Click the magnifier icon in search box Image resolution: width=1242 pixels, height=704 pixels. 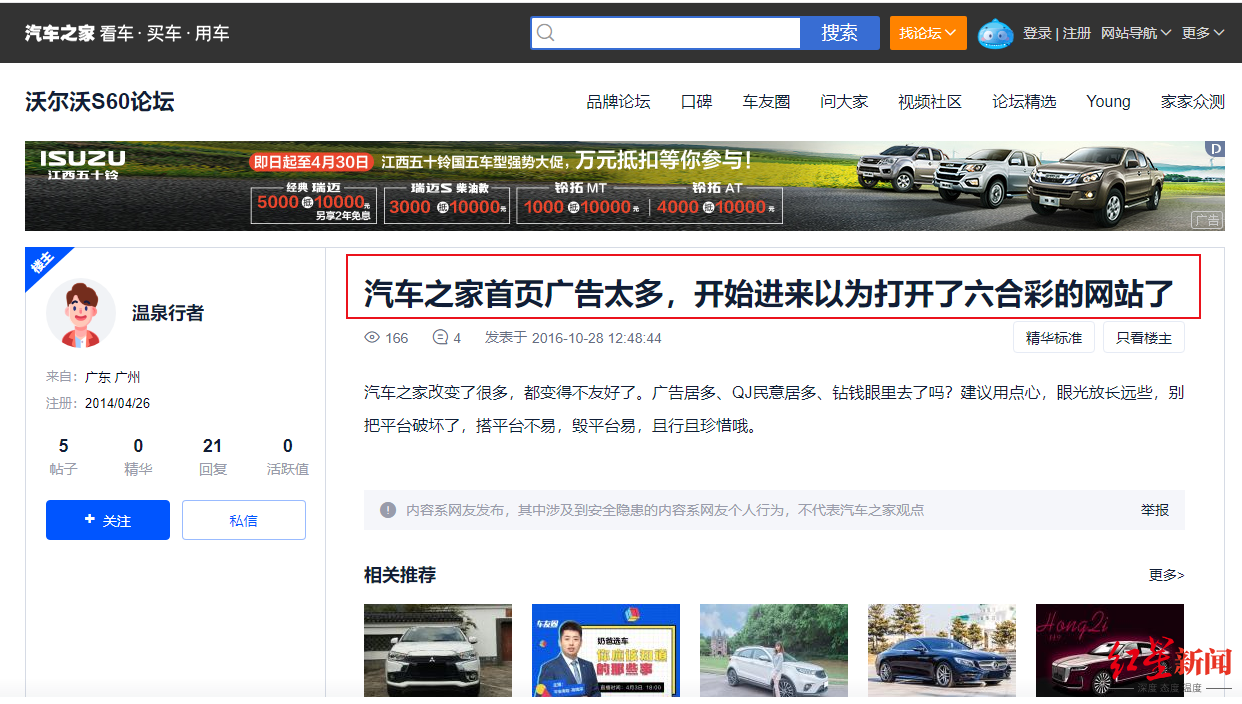click(x=546, y=33)
